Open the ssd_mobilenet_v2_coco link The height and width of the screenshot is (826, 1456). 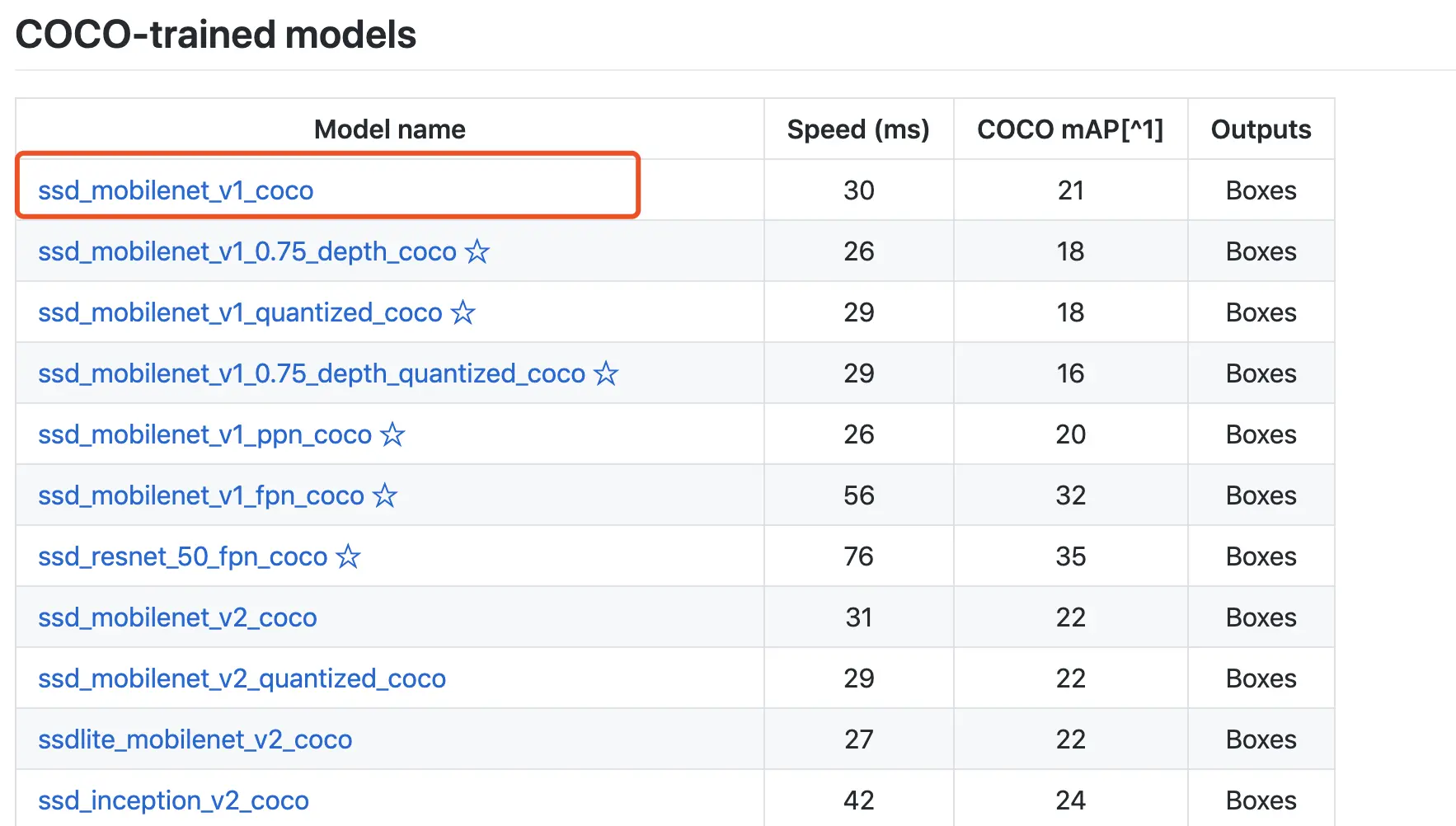pos(177,617)
